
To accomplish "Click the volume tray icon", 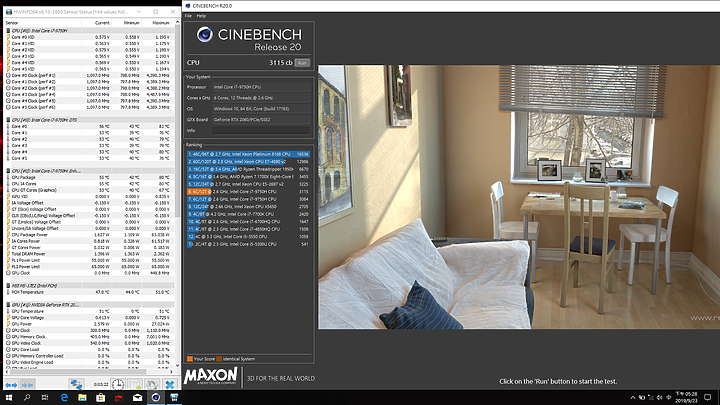I will point(659,398).
